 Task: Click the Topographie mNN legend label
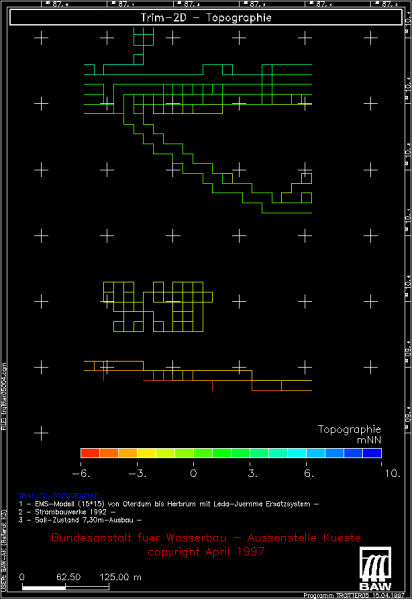(349, 434)
